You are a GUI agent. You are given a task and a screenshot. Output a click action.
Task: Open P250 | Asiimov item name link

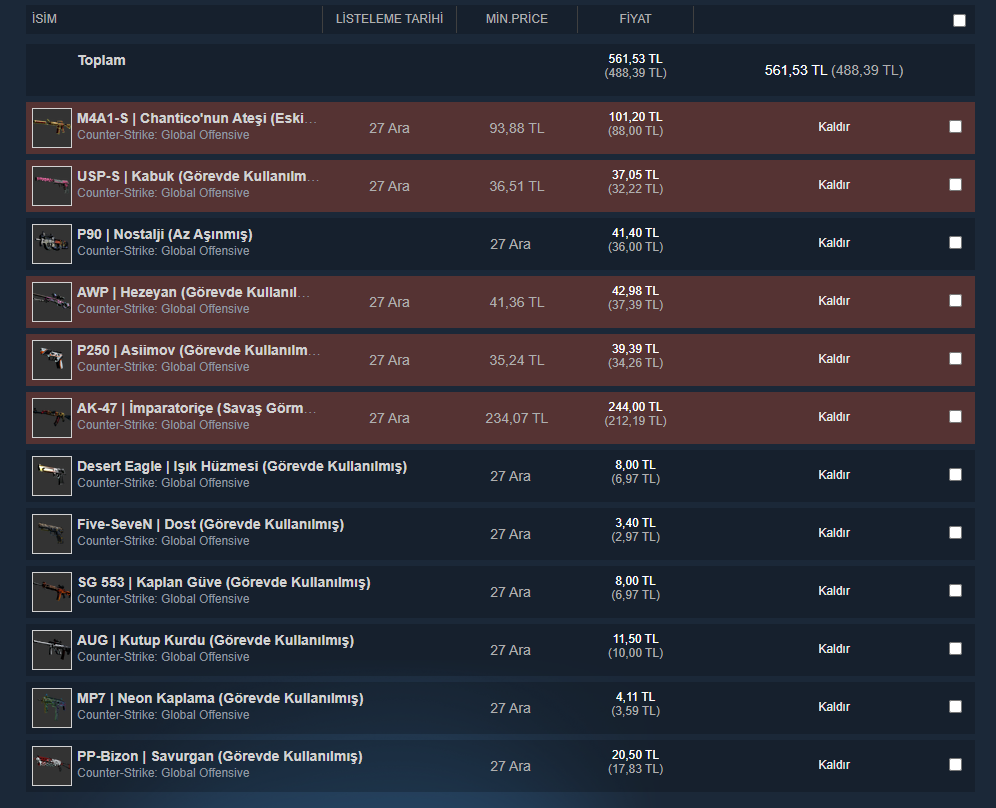198,350
